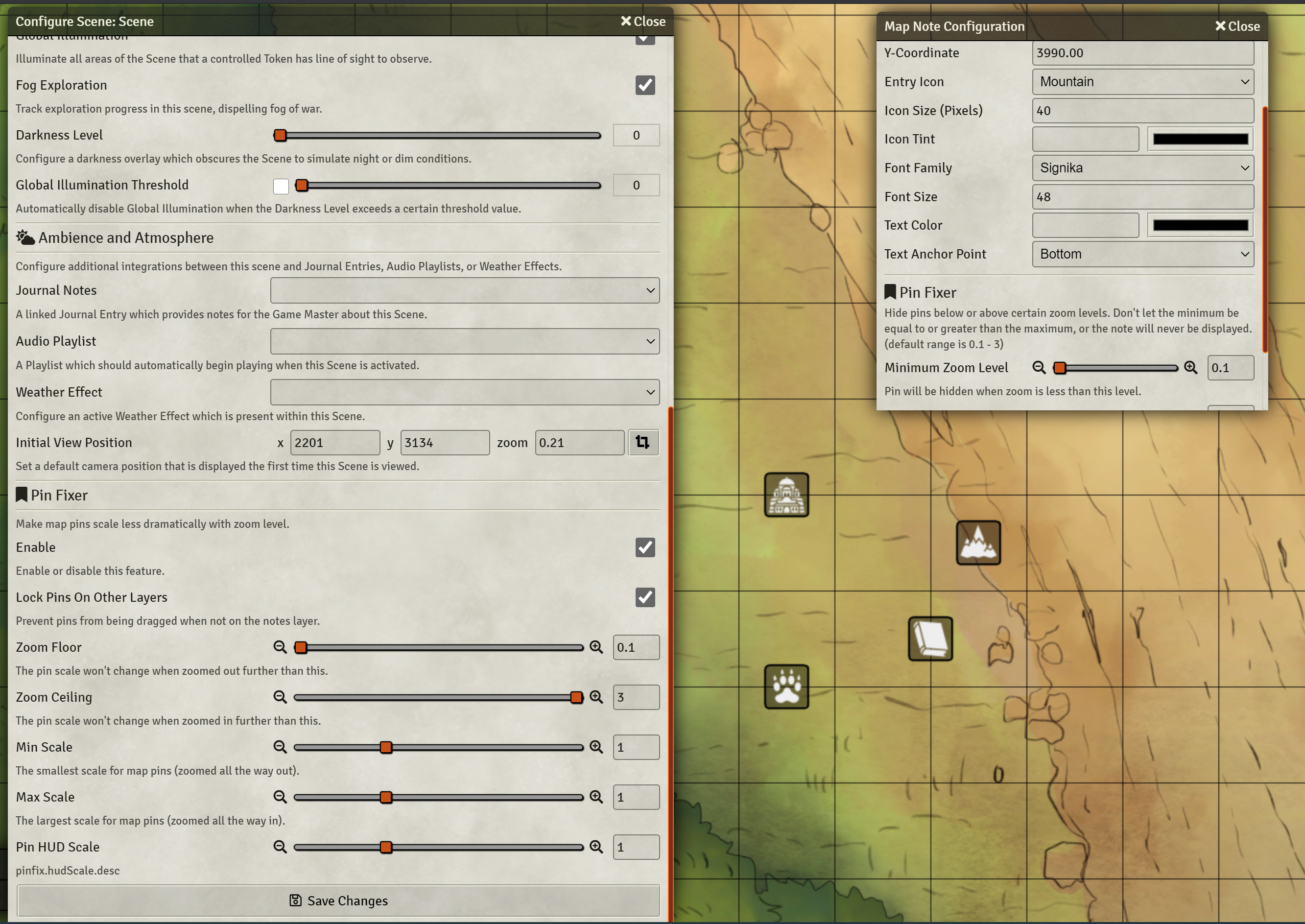This screenshot has width=1305, height=924.
Task: Uncheck the Pin Fixer Enable checkbox
Action: [644, 547]
